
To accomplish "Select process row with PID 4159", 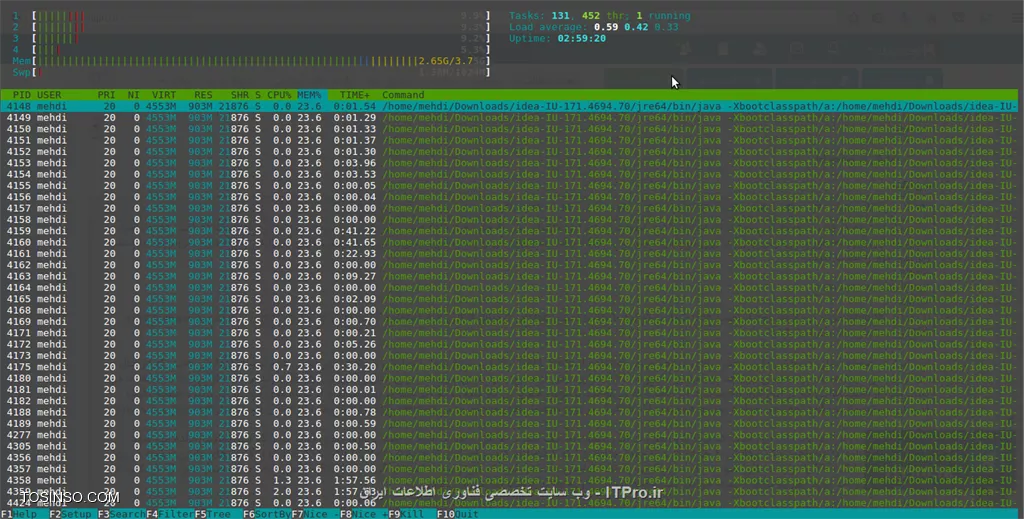I will coord(509,230).
